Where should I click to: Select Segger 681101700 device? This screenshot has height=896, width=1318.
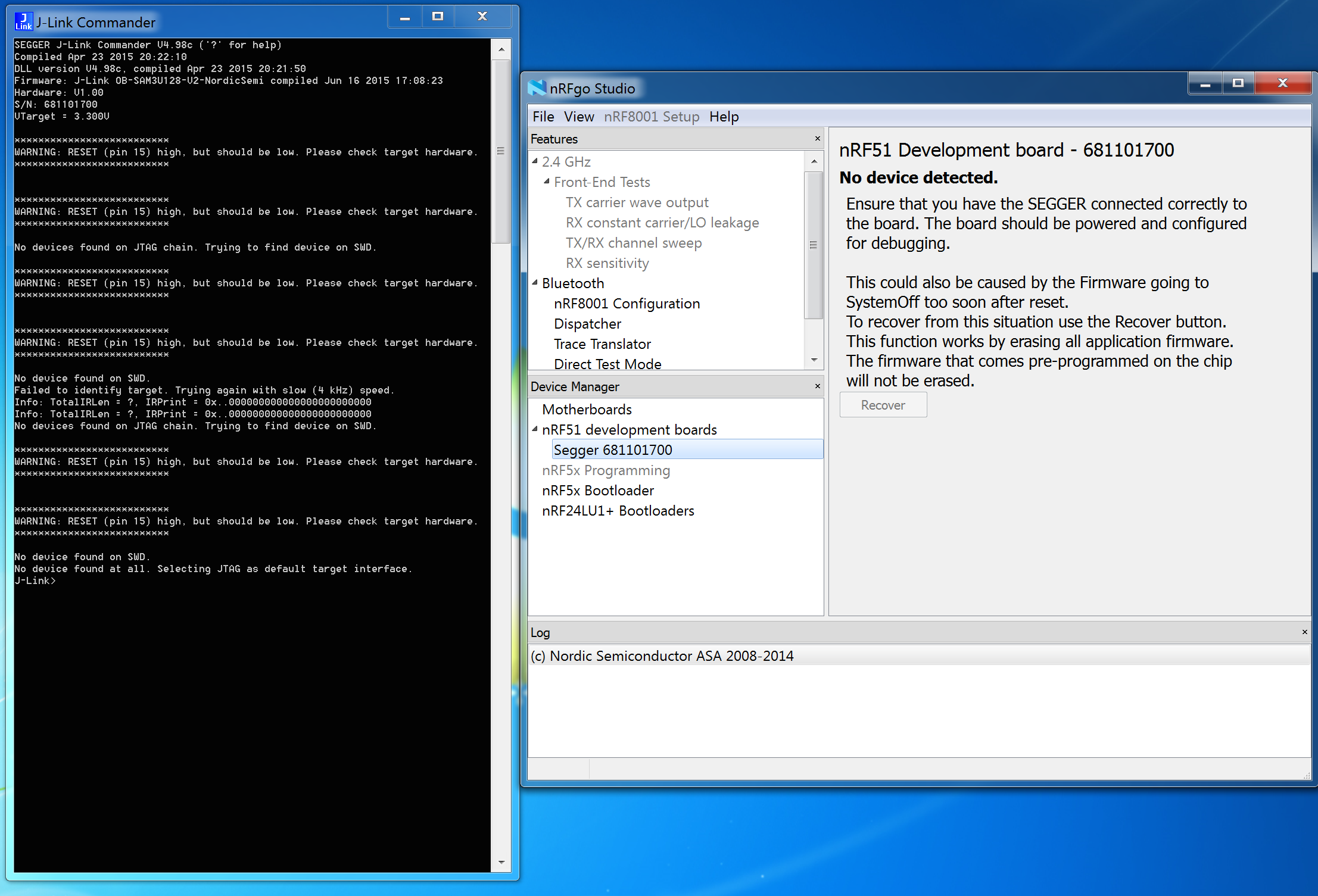(688, 450)
